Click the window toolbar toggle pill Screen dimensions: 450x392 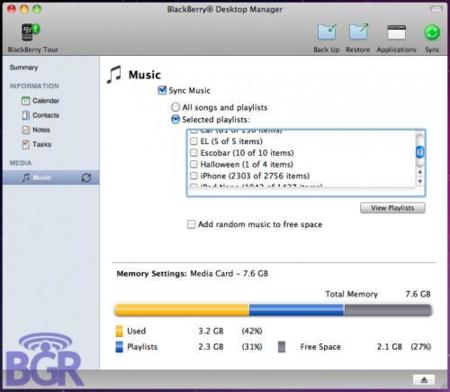click(437, 9)
